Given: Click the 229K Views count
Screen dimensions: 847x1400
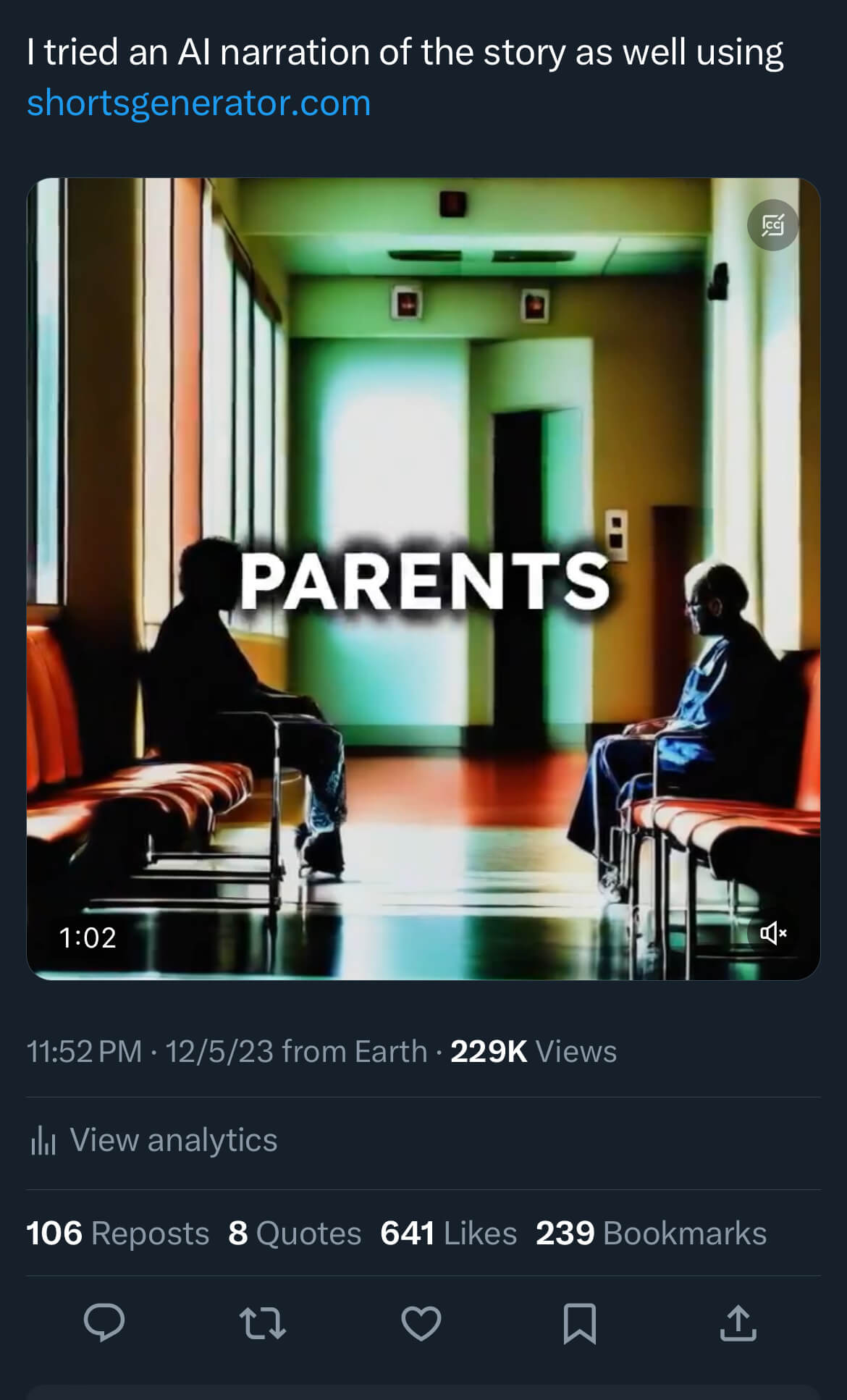Looking at the screenshot, I should click(x=534, y=1051).
